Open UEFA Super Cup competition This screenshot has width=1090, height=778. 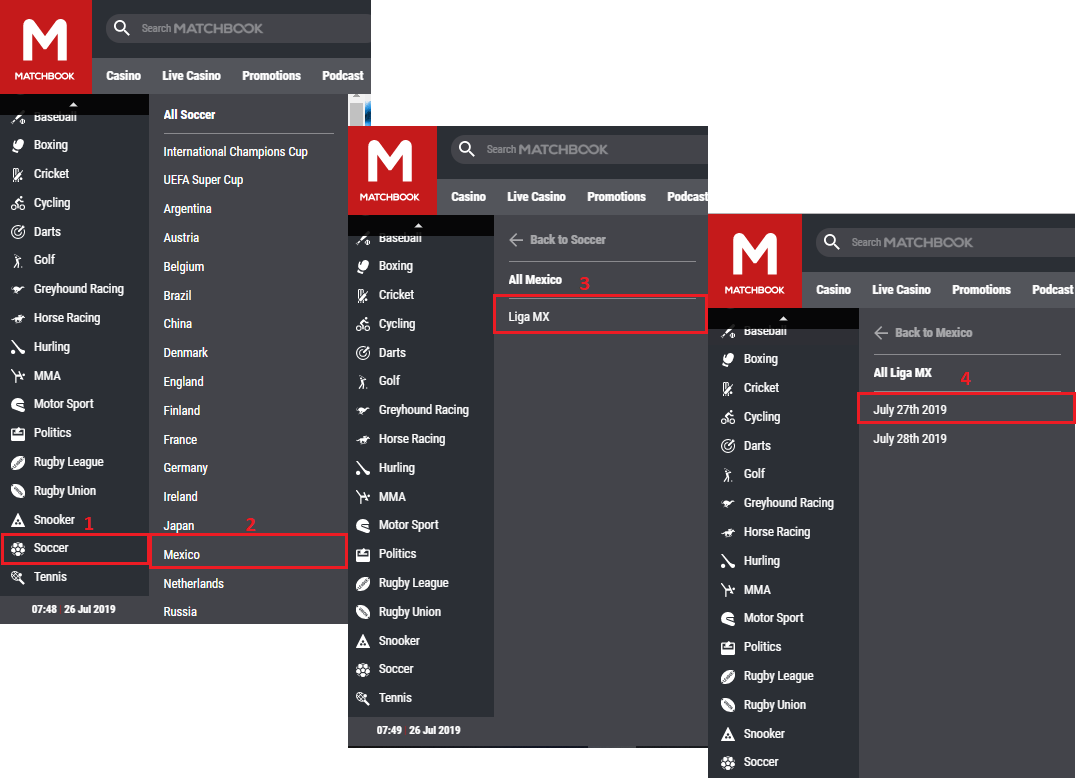[203, 180]
